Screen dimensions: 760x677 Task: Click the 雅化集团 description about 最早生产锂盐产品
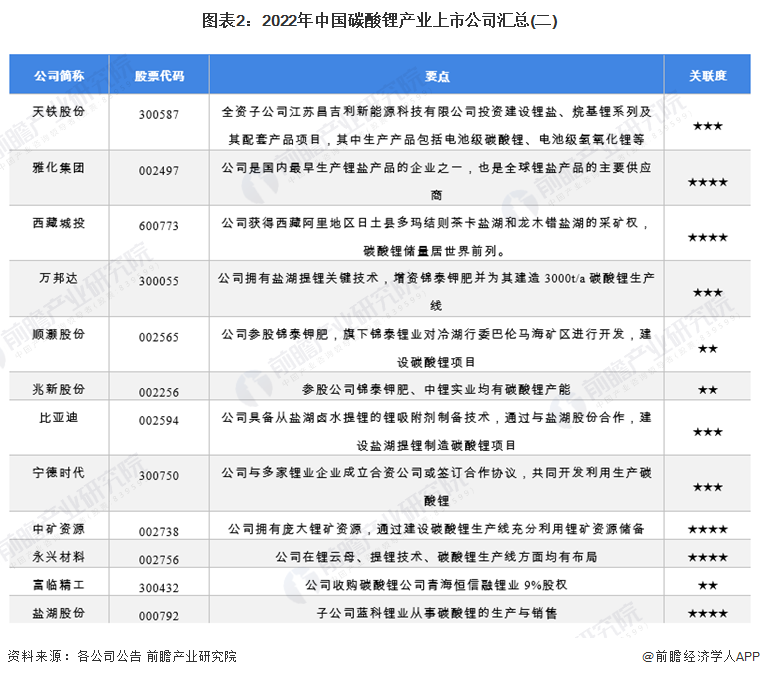(x=436, y=181)
